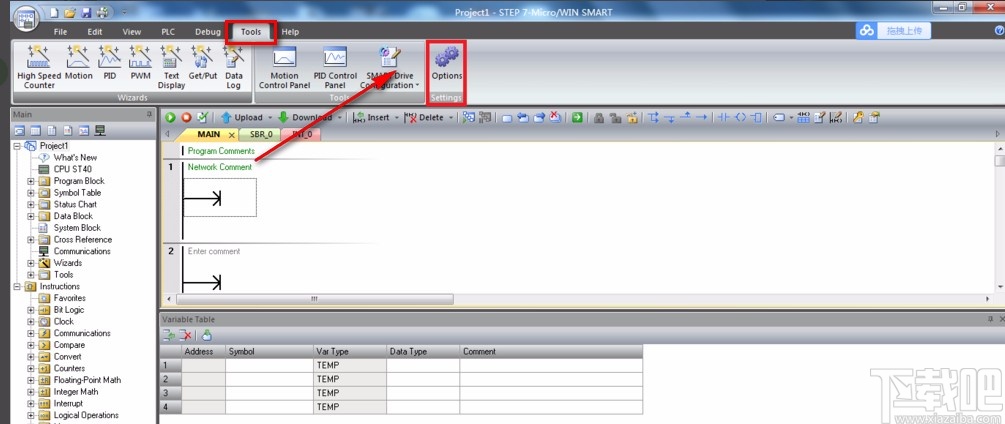Click the editor horizontal scrollbar
Screen dimensions: 1005x424
point(314,299)
